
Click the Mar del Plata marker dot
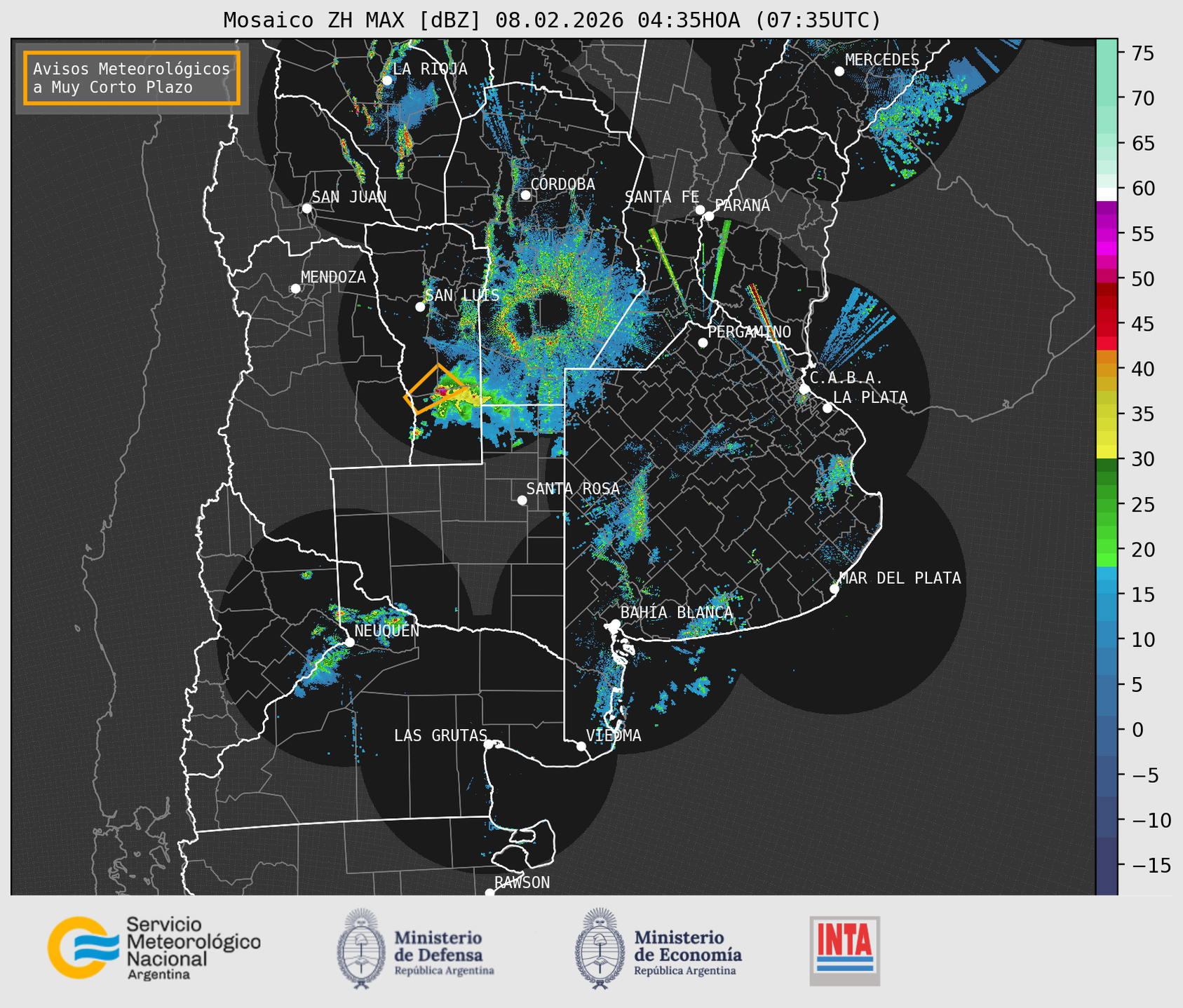point(834,589)
